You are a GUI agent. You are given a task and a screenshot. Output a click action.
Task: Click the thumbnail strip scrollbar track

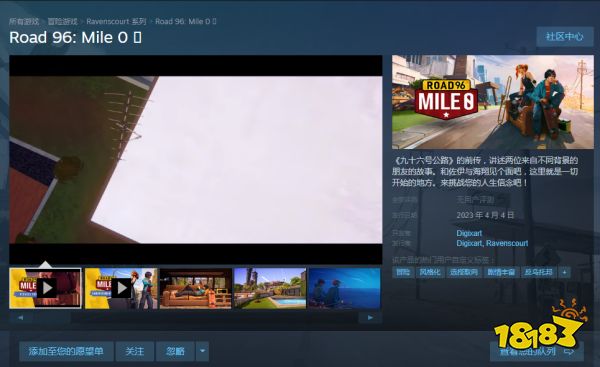pos(195,317)
